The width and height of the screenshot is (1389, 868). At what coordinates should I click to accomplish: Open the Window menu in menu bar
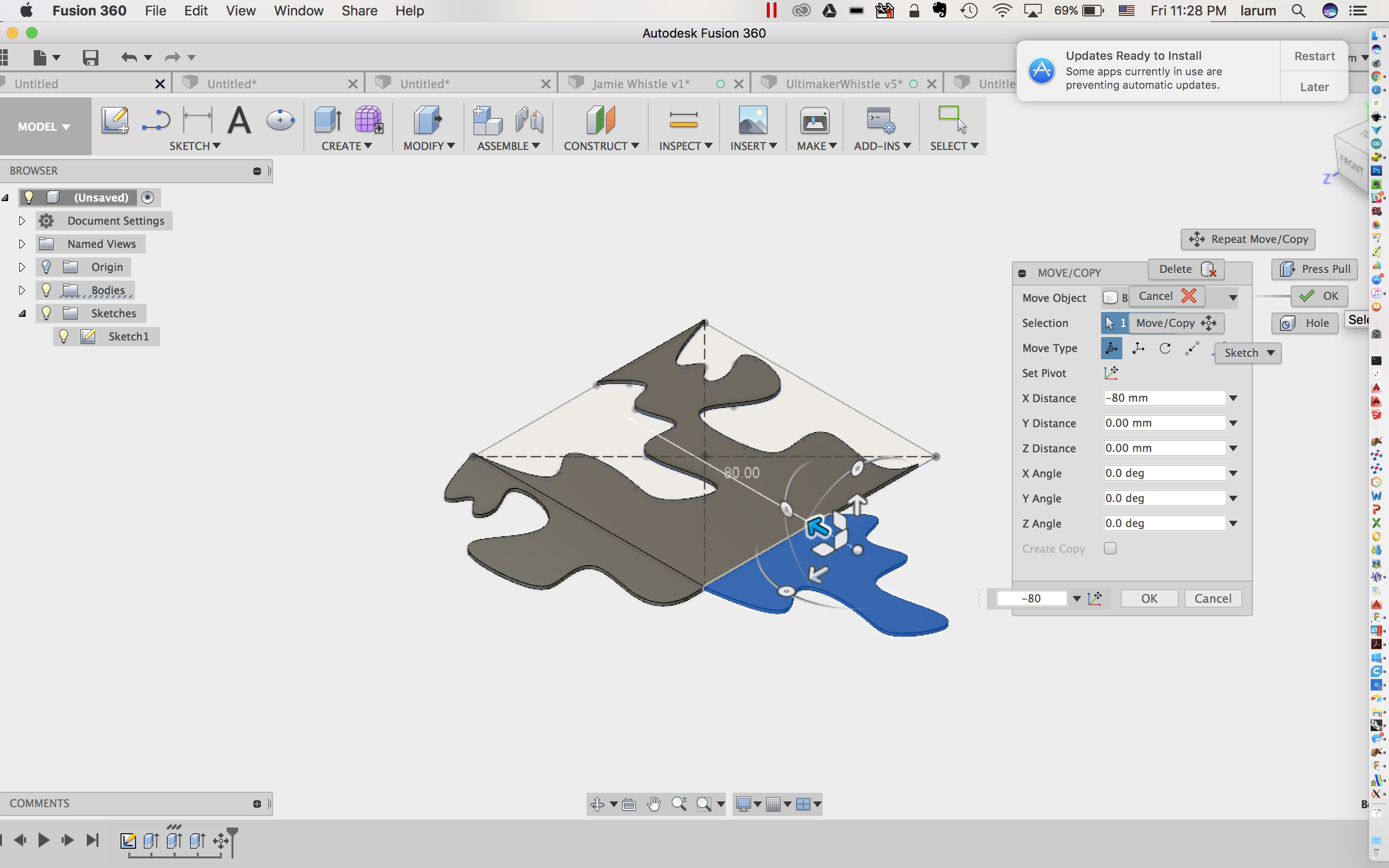point(299,10)
